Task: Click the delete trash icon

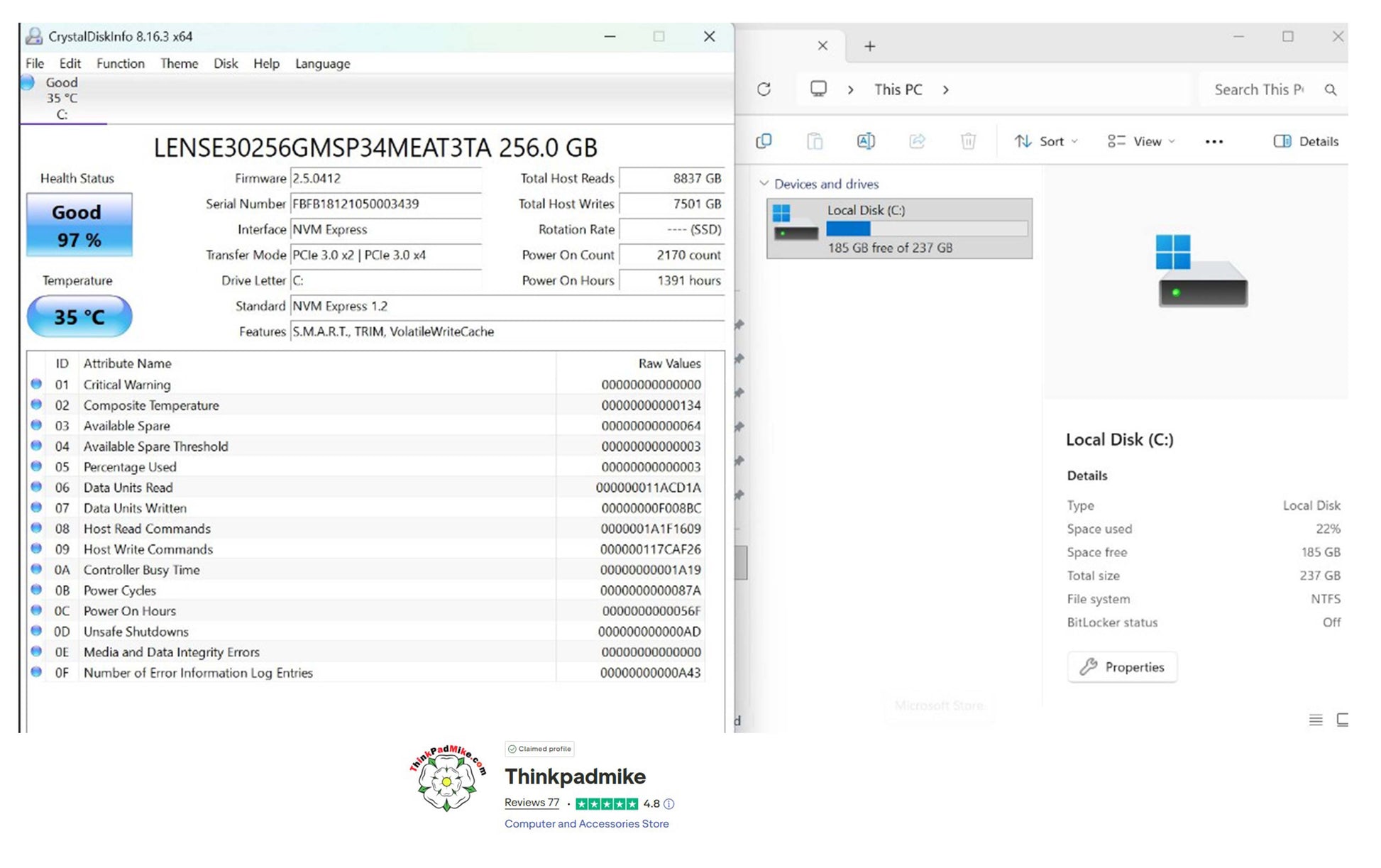Action: 968,141
